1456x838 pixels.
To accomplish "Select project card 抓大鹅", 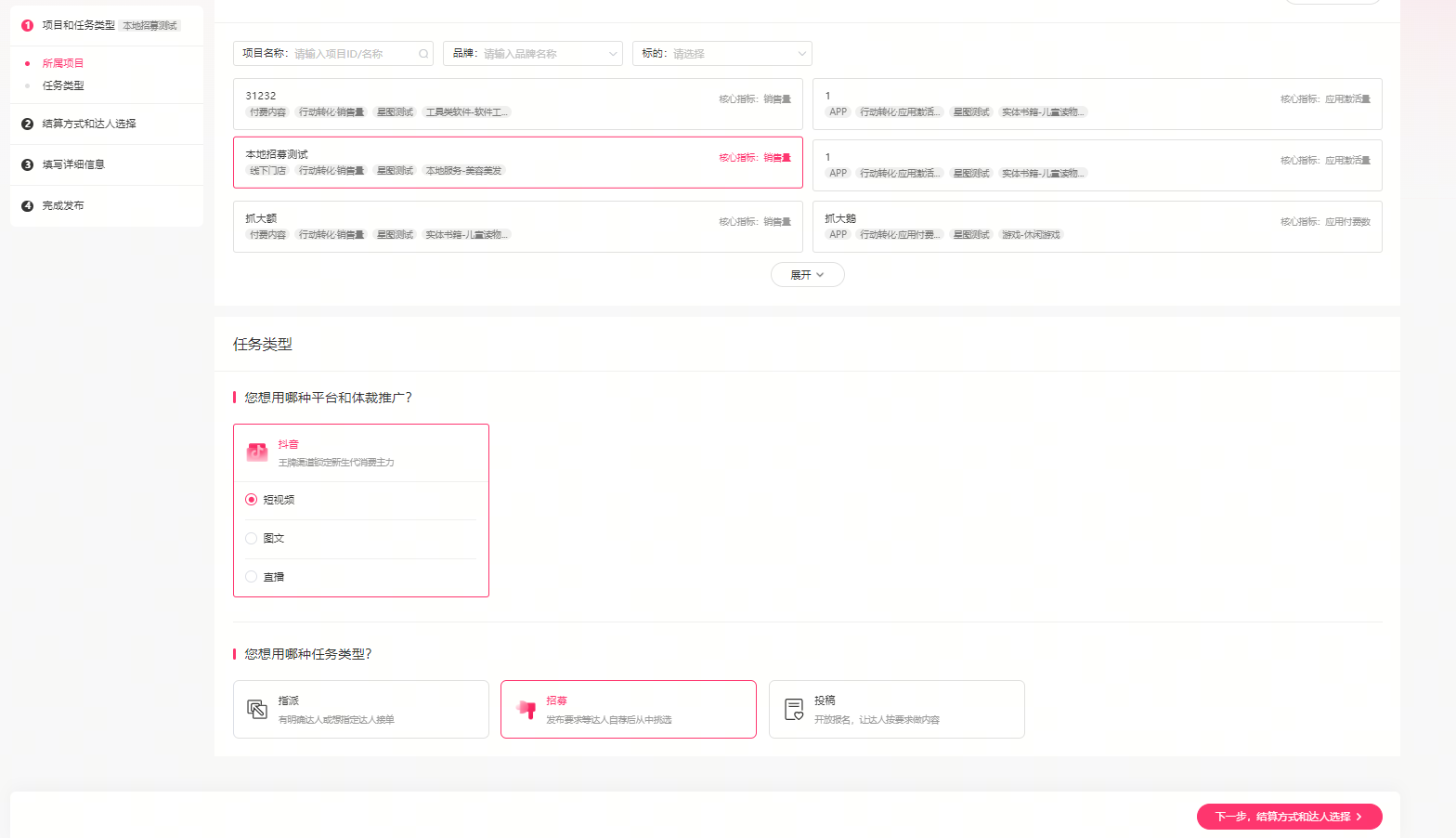I will (1098, 227).
